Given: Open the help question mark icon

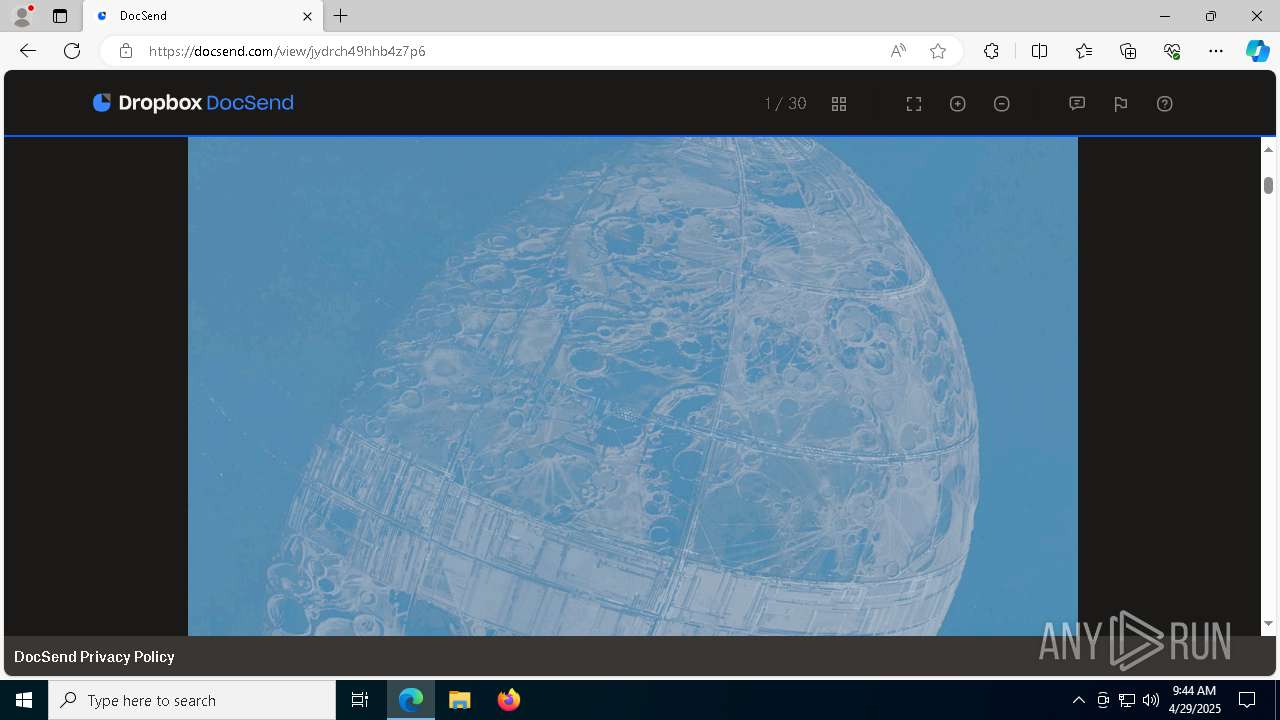Looking at the screenshot, I should click(1165, 104).
